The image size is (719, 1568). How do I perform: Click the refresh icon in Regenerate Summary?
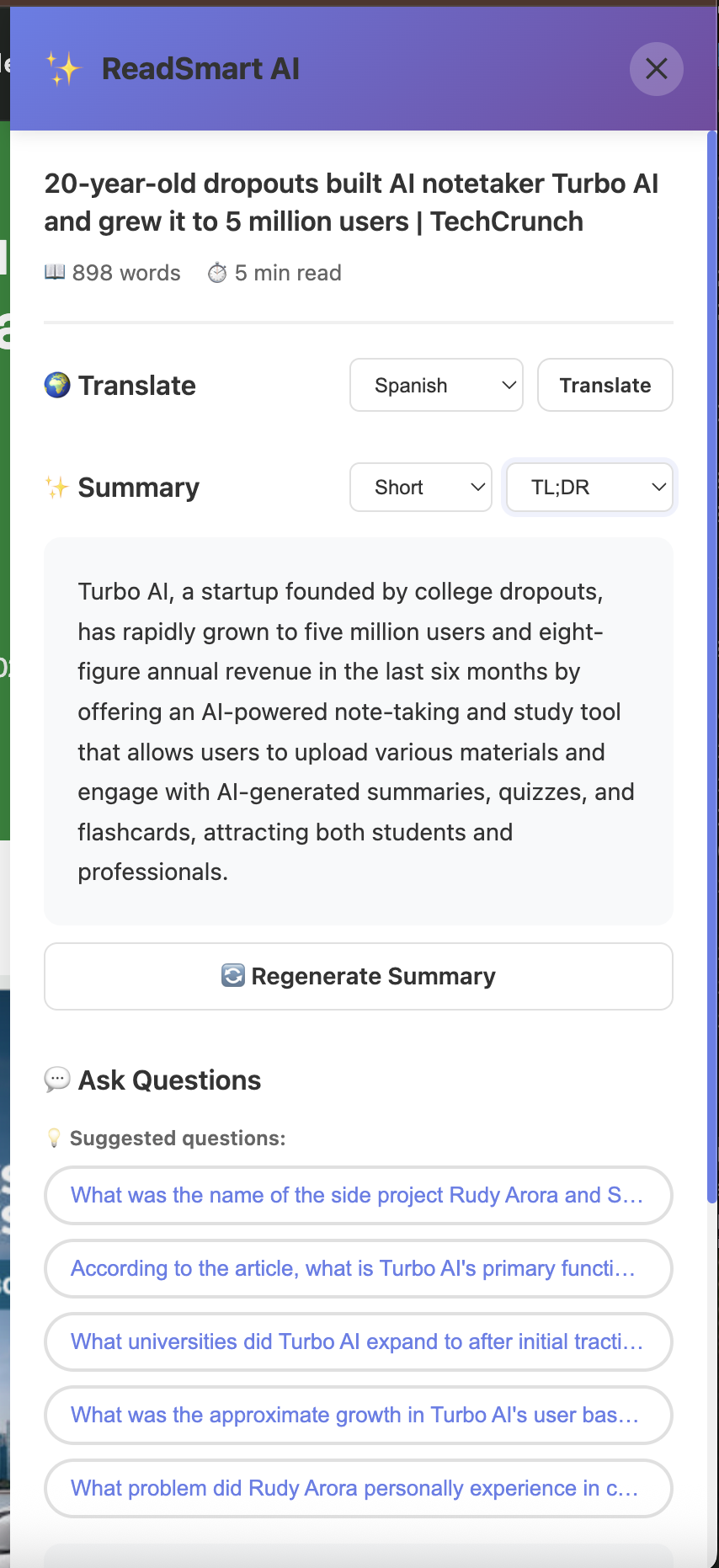[233, 976]
